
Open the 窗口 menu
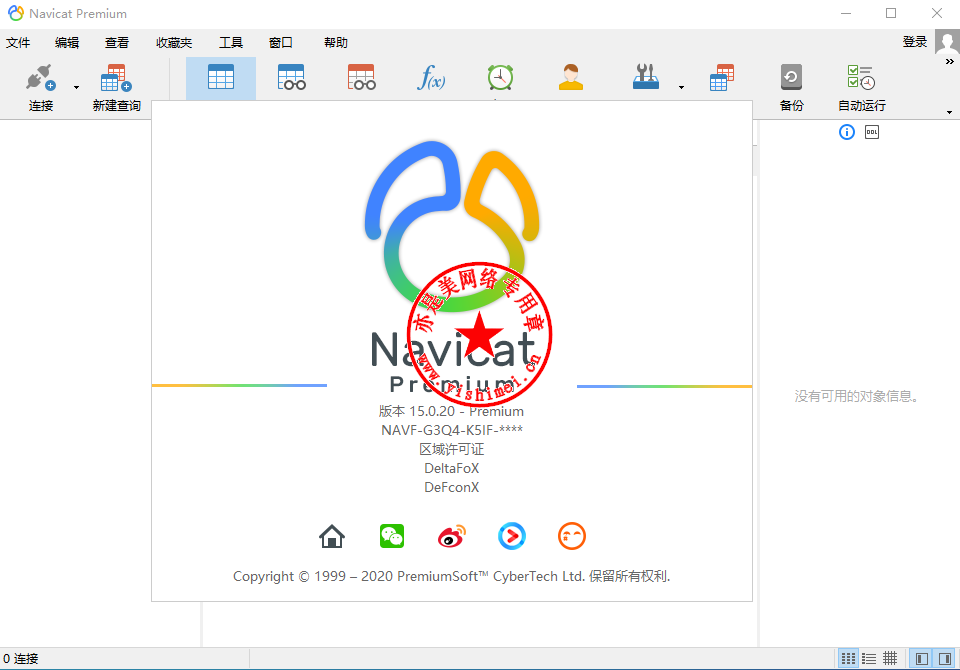pos(280,43)
